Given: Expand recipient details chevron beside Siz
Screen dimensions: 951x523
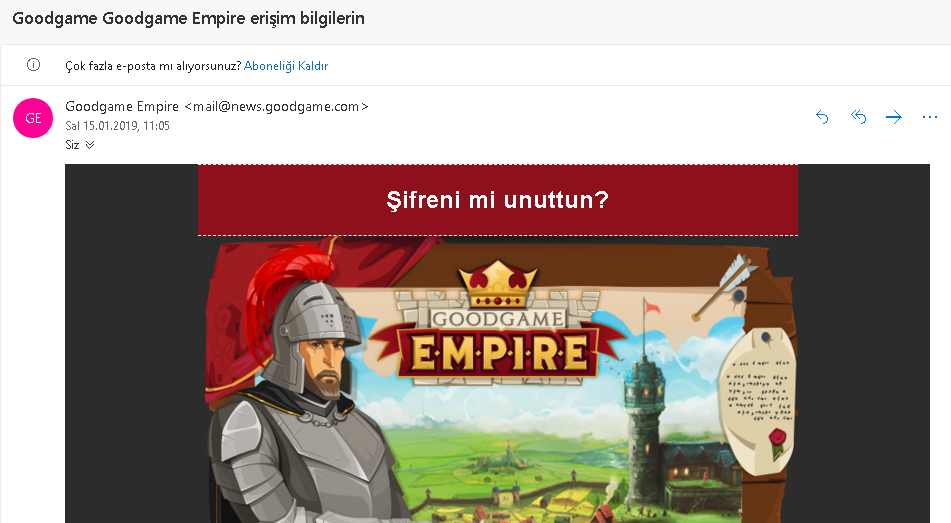Looking at the screenshot, I should click(90, 145).
